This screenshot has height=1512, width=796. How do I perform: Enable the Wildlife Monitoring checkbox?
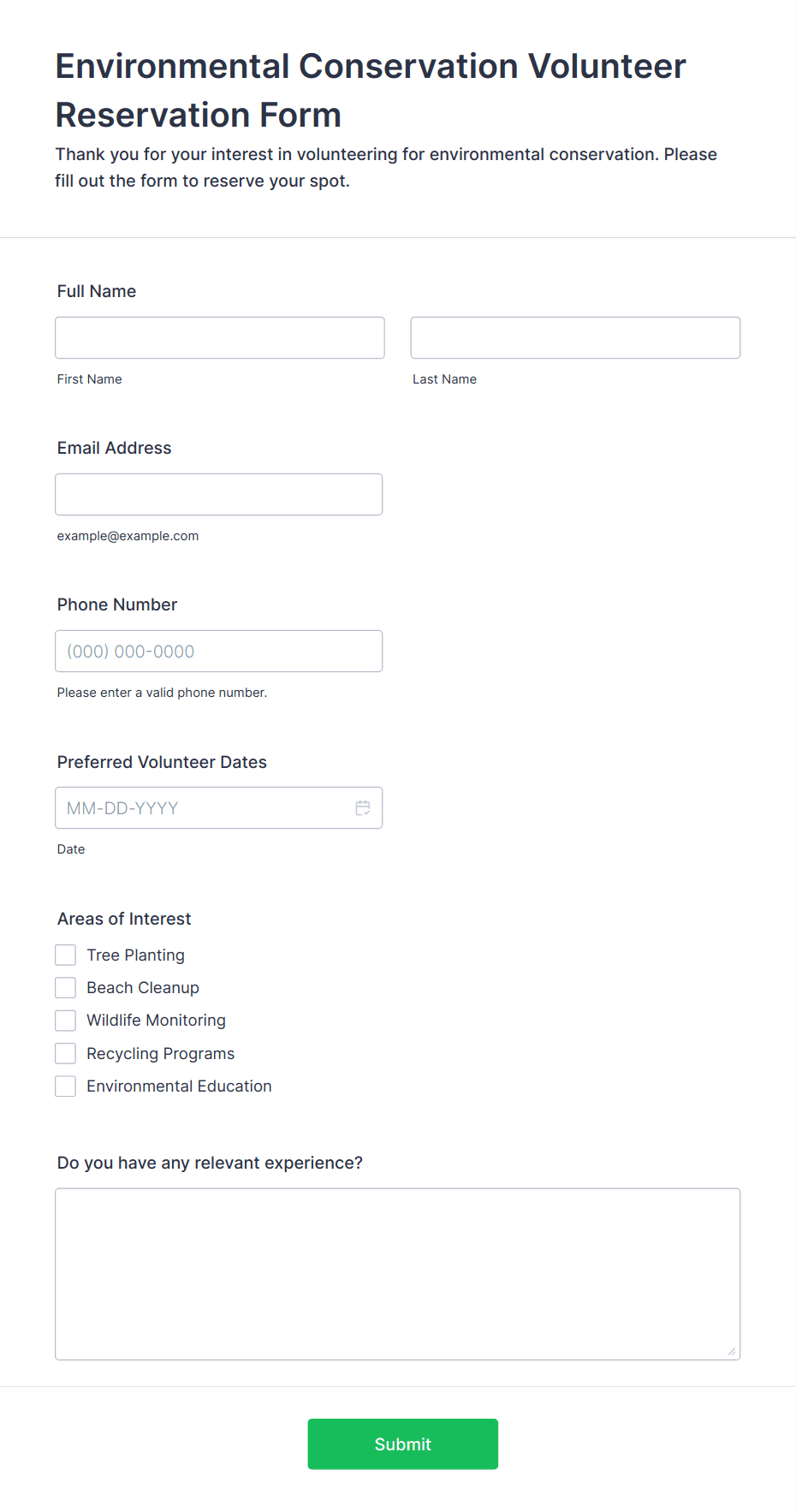tap(66, 1020)
